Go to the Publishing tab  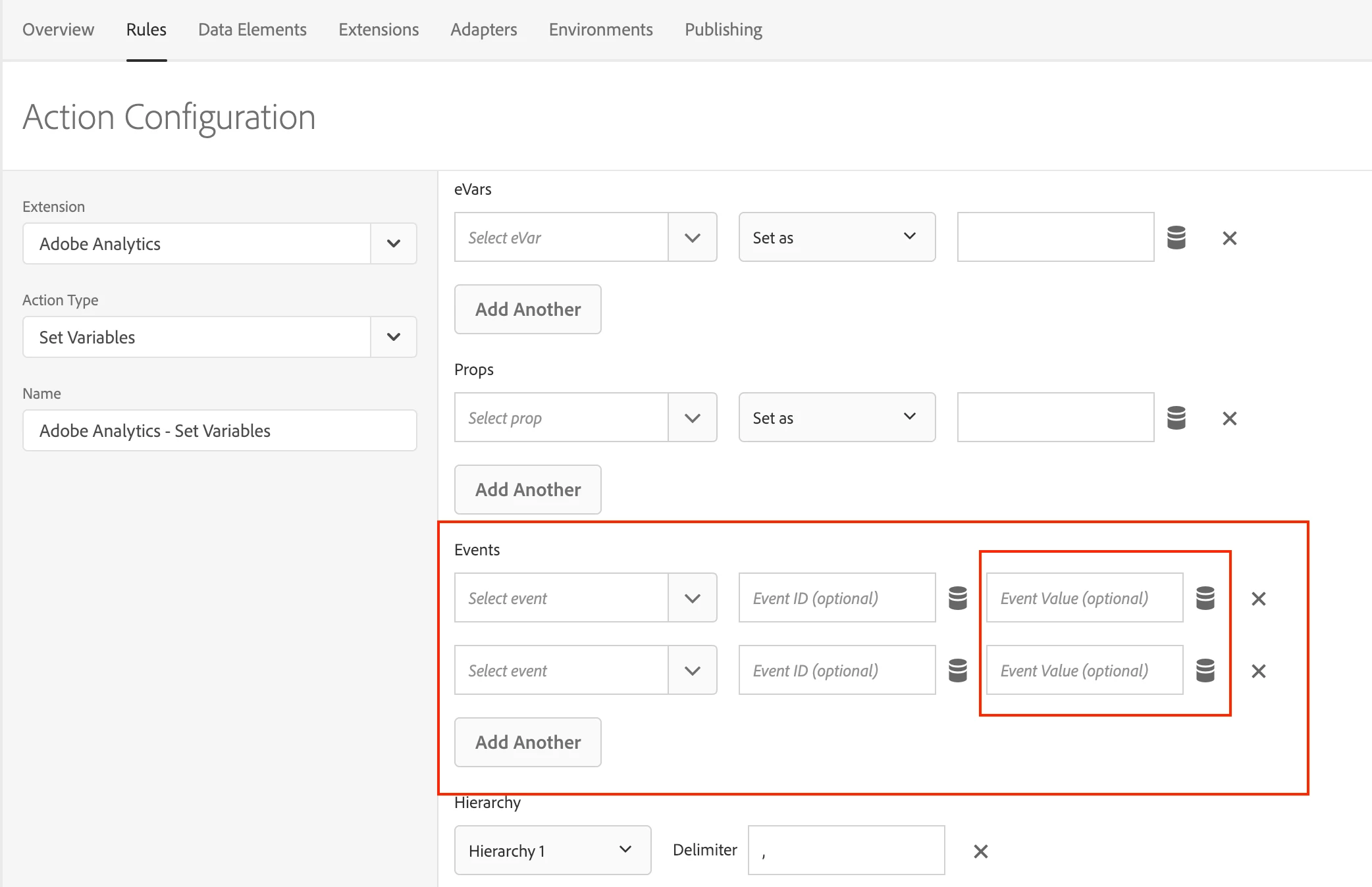723,30
